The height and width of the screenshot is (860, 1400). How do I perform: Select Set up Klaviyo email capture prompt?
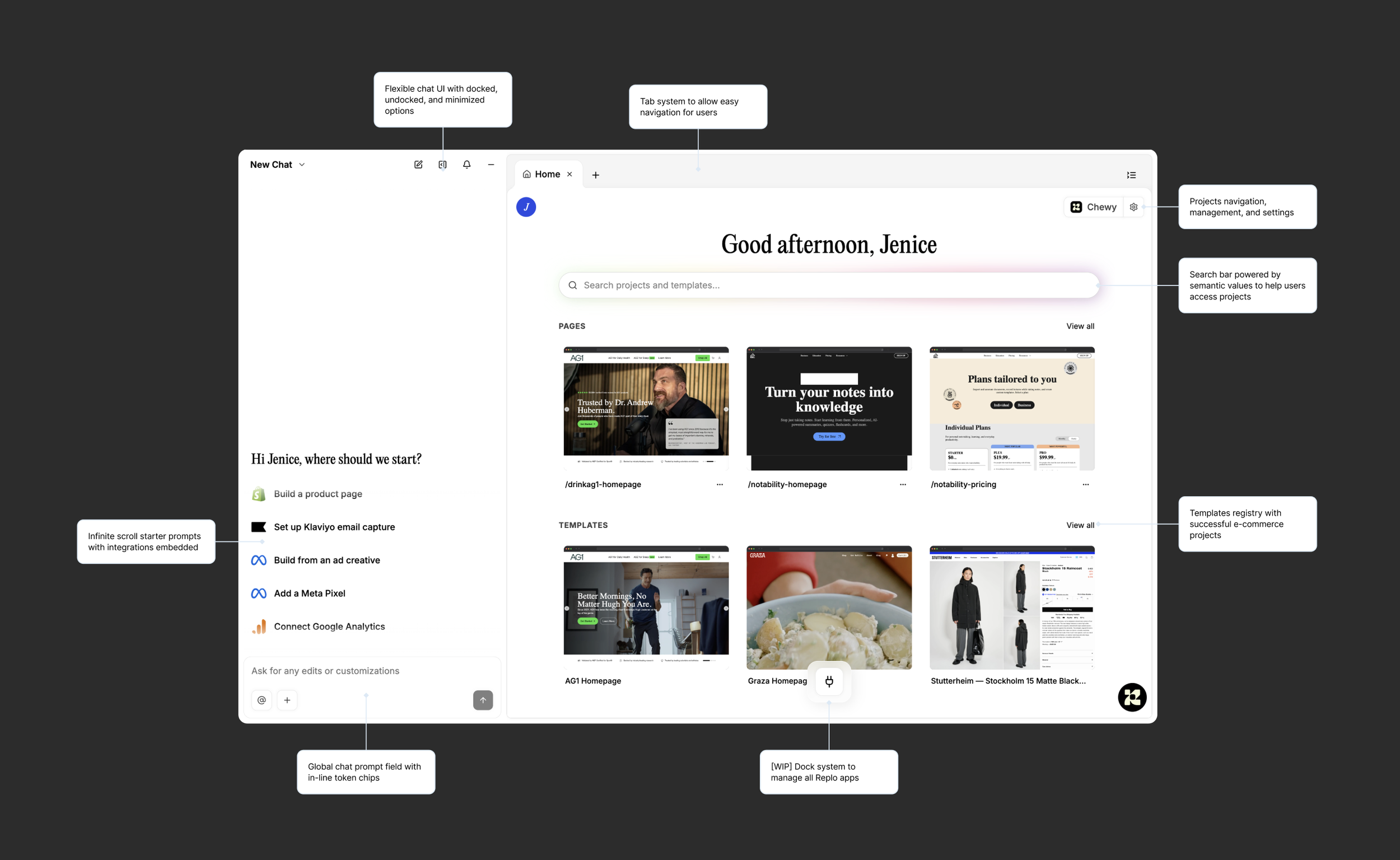pyautogui.click(x=334, y=527)
